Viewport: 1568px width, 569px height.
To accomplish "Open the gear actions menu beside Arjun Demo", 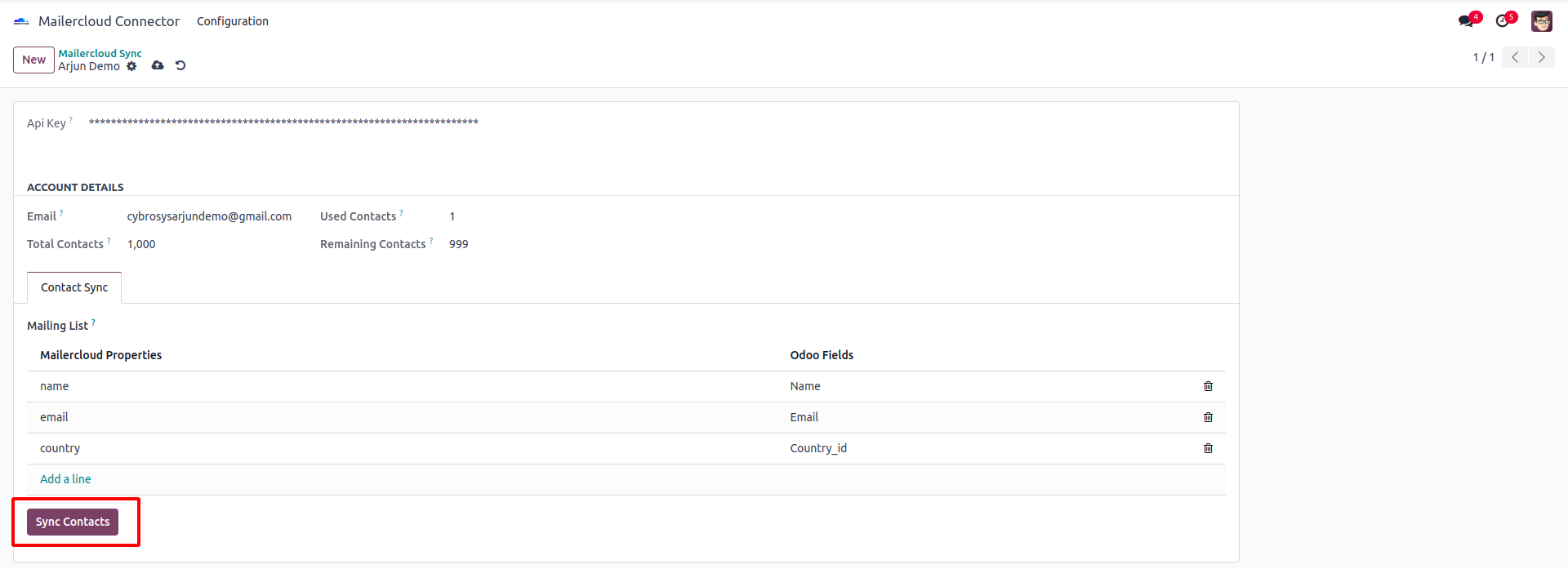I will point(131,66).
